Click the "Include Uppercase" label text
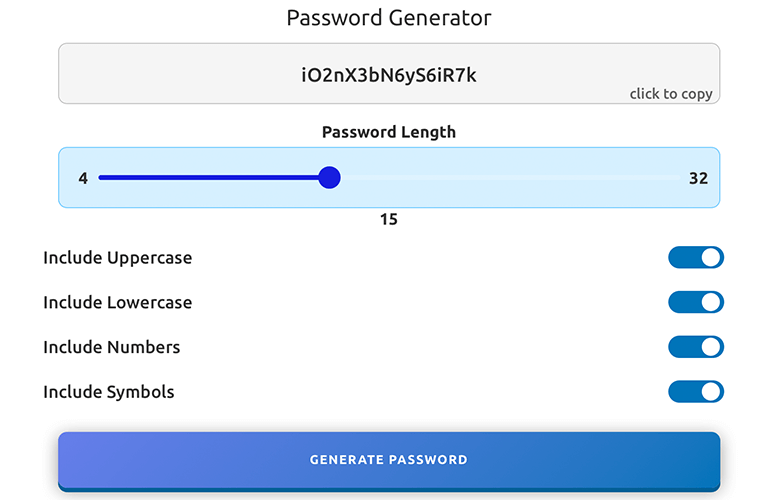Screen dimensions: 760x500 point(117,258)
